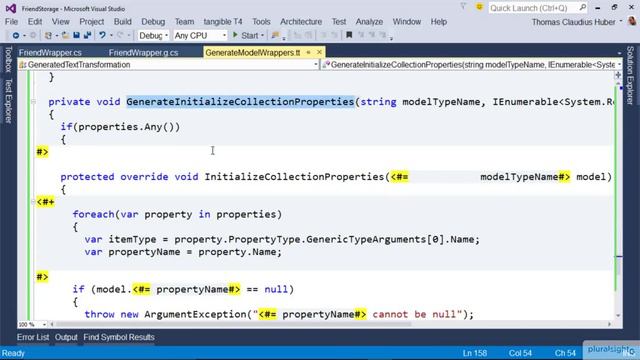Open the Debug menu
Viewport: 640px width, 360px height.
[x=153, y=22]
